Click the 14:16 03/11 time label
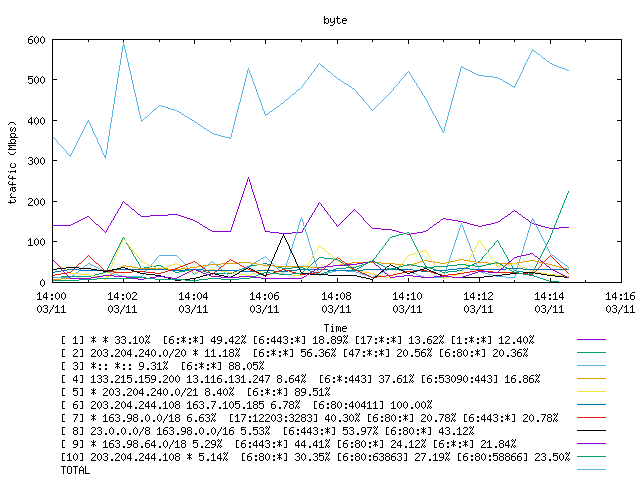This screenshot has width=640, height=480. pyautogui.click(x=620, y=302)
